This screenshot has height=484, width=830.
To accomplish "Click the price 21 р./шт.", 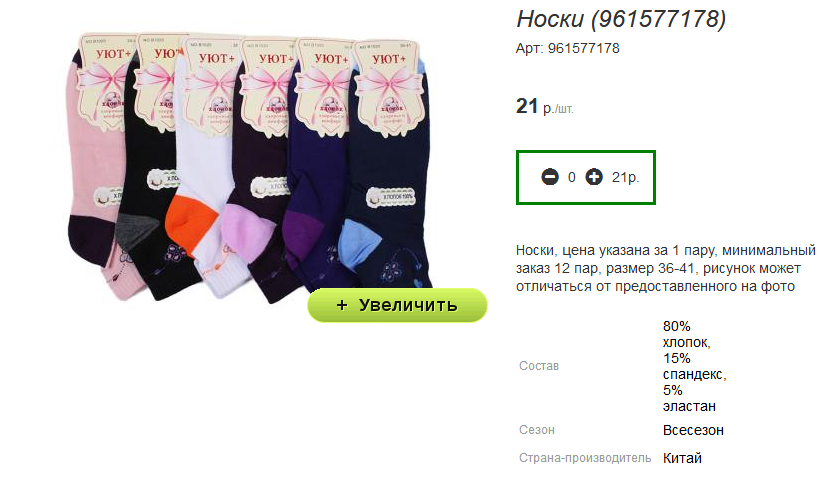I will (545, 106).
